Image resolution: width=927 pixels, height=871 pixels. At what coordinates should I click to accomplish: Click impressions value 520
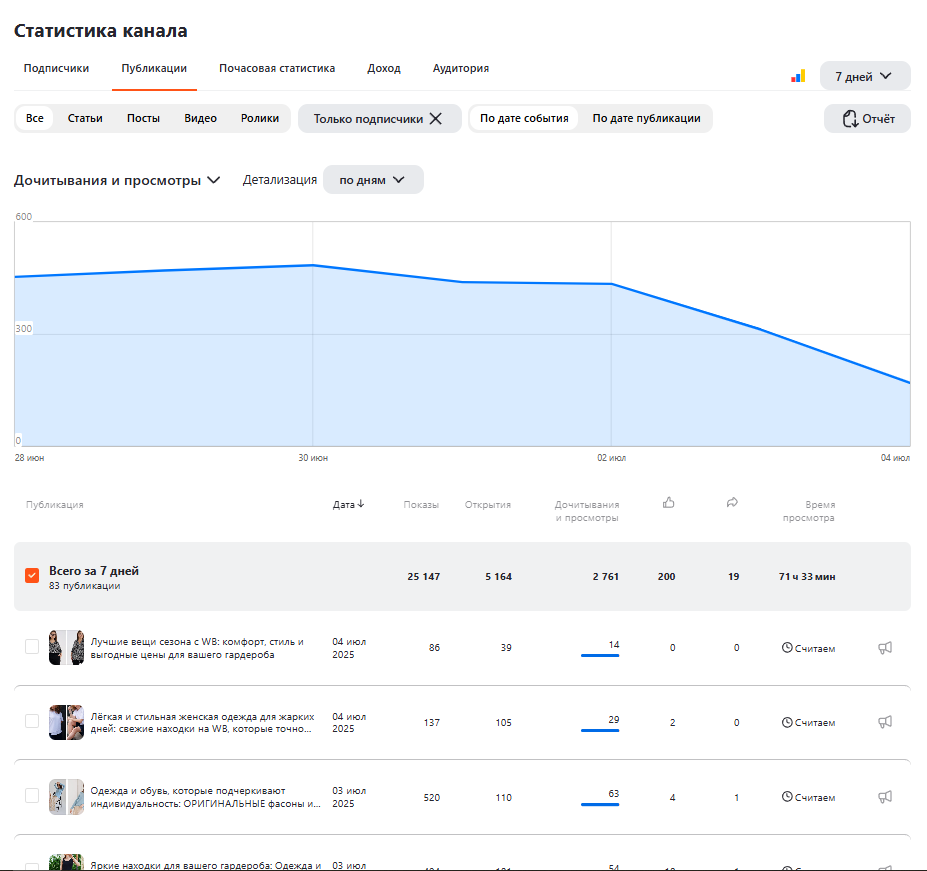(x=432, y=798)
